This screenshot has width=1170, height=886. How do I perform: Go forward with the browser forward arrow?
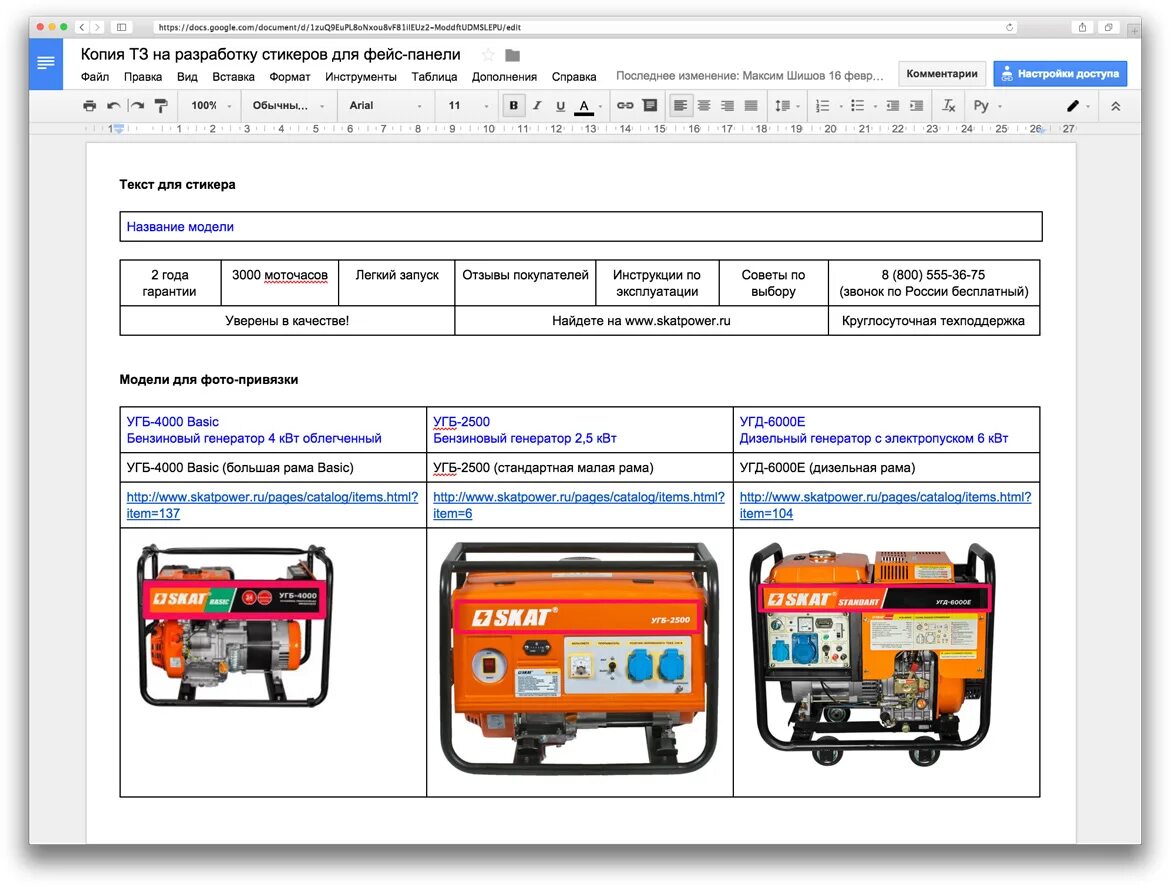97,27
